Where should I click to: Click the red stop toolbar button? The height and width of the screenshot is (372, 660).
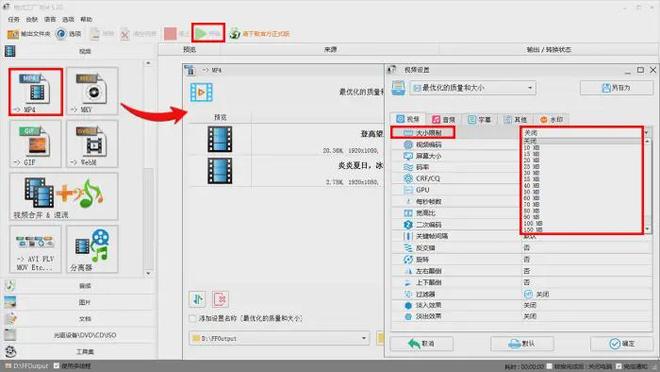tap(170, 34)
